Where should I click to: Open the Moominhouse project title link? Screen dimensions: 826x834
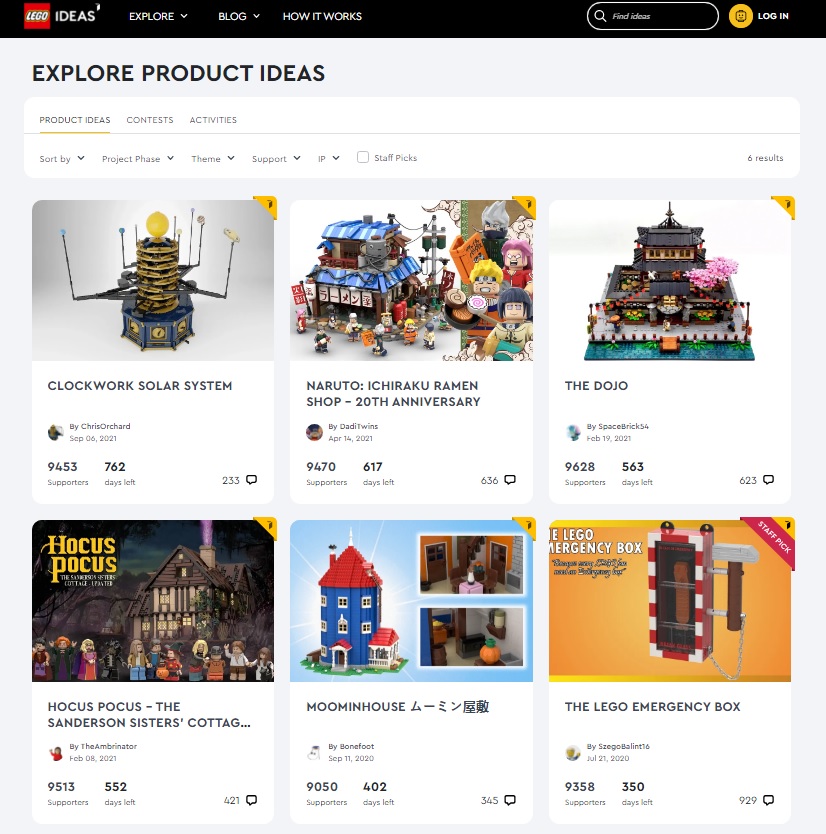(398, 706)
